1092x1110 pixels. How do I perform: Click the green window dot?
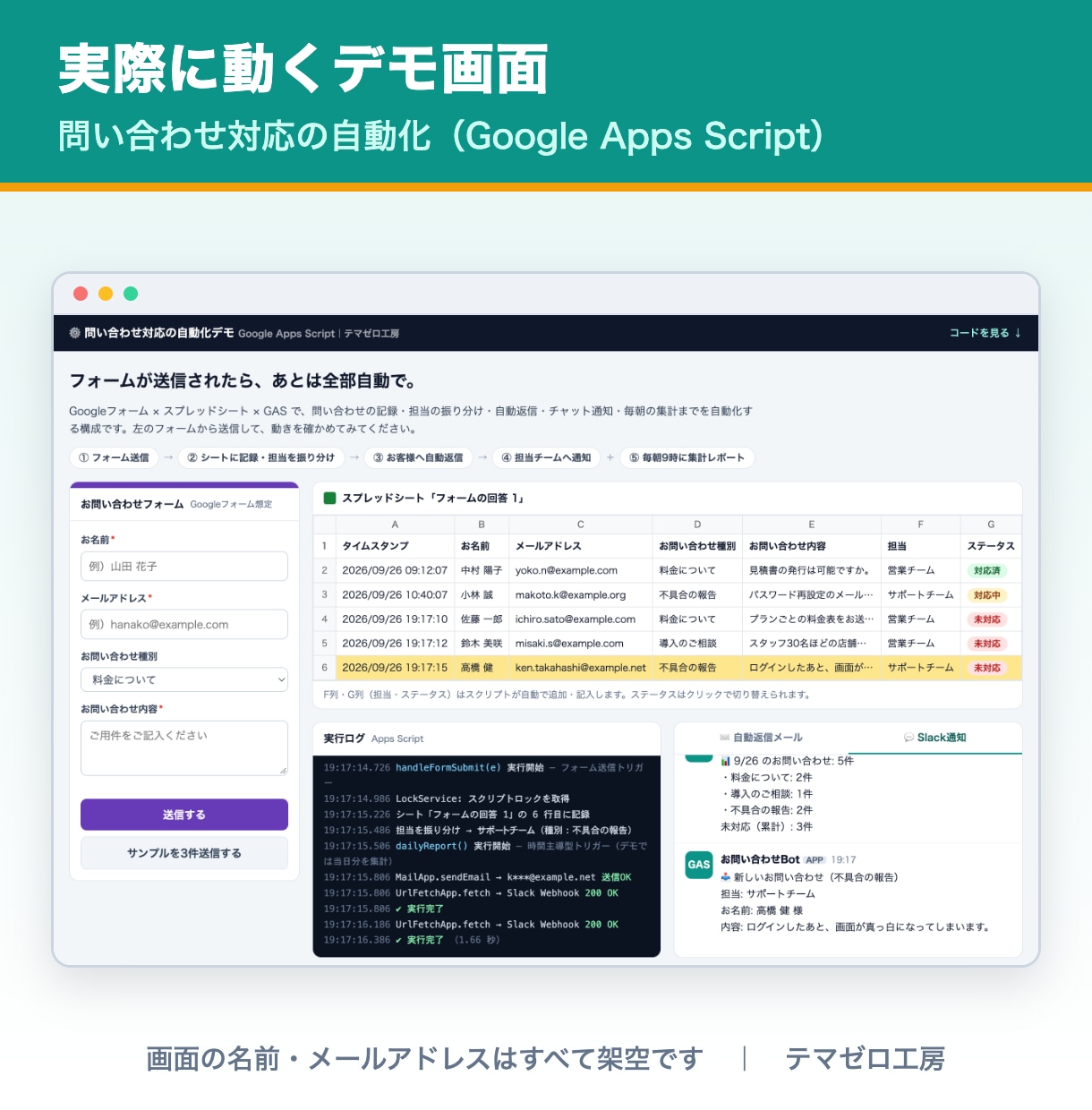coord(131,294)
